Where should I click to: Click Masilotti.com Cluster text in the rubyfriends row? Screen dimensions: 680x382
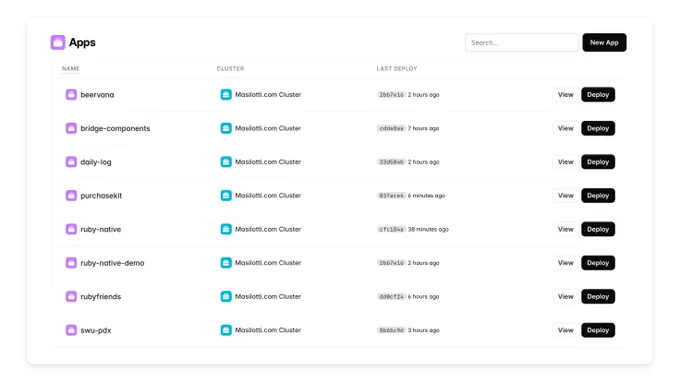coord(268,297)
